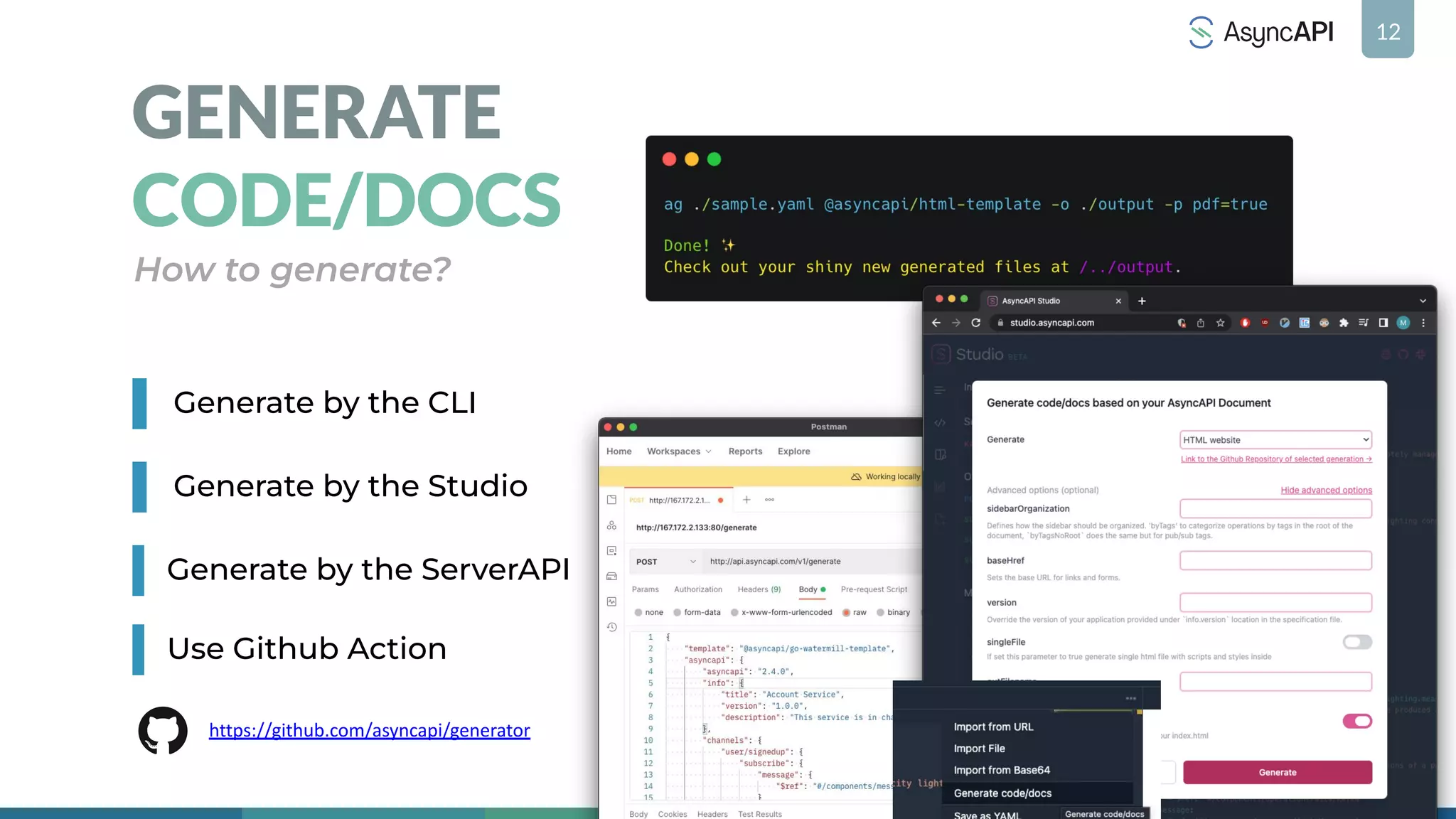Click the share icon in address bar
Screen dimensions: 1456x819
coord(1201,323)
